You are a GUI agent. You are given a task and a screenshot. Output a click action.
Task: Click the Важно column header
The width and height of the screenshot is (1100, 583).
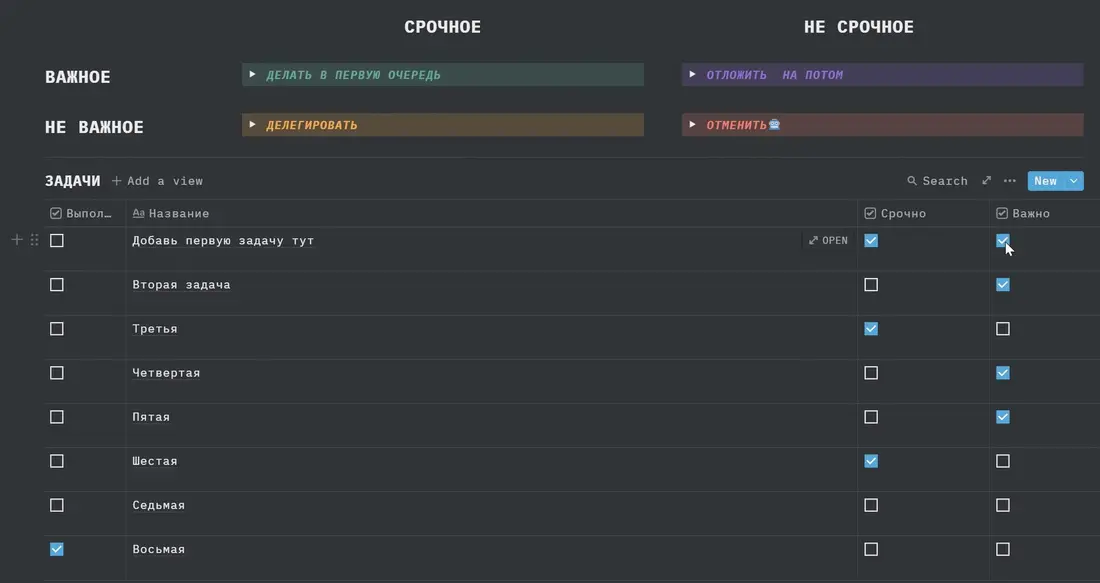pyautogui.click(x=1023, y=213)
